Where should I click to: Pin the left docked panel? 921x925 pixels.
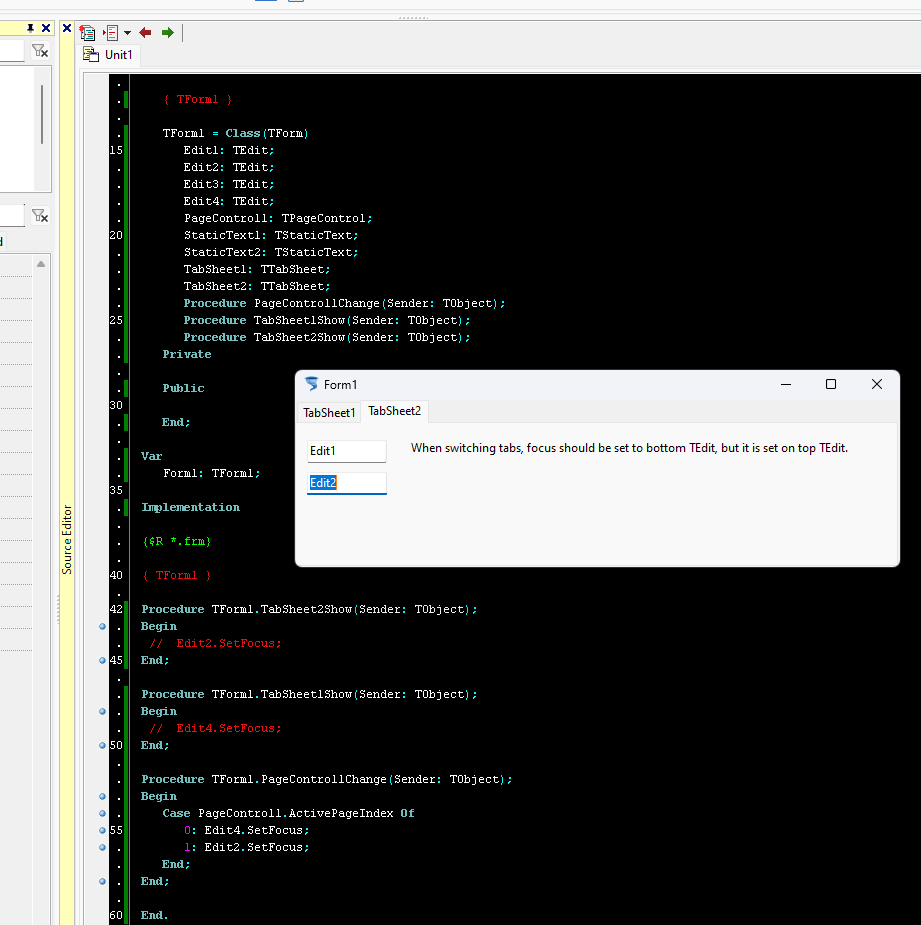coord(30,28)
